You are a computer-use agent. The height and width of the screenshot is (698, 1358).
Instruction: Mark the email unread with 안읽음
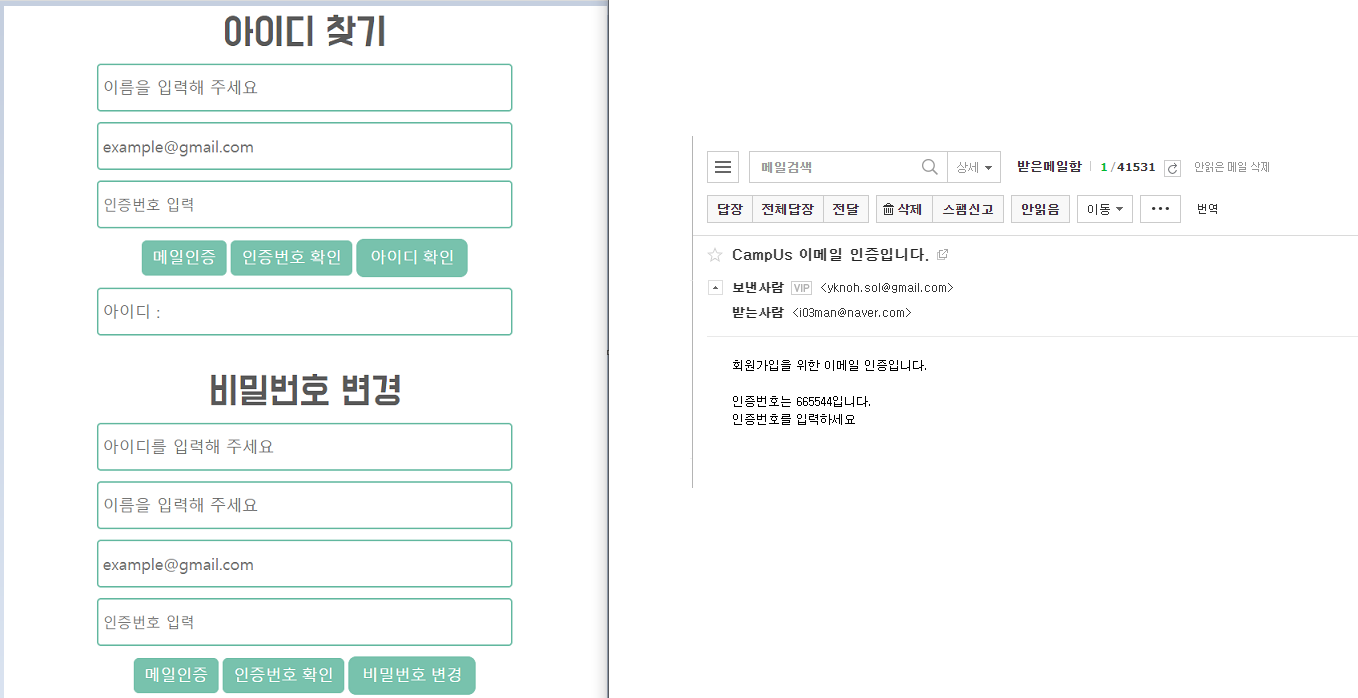(1040, 208)
